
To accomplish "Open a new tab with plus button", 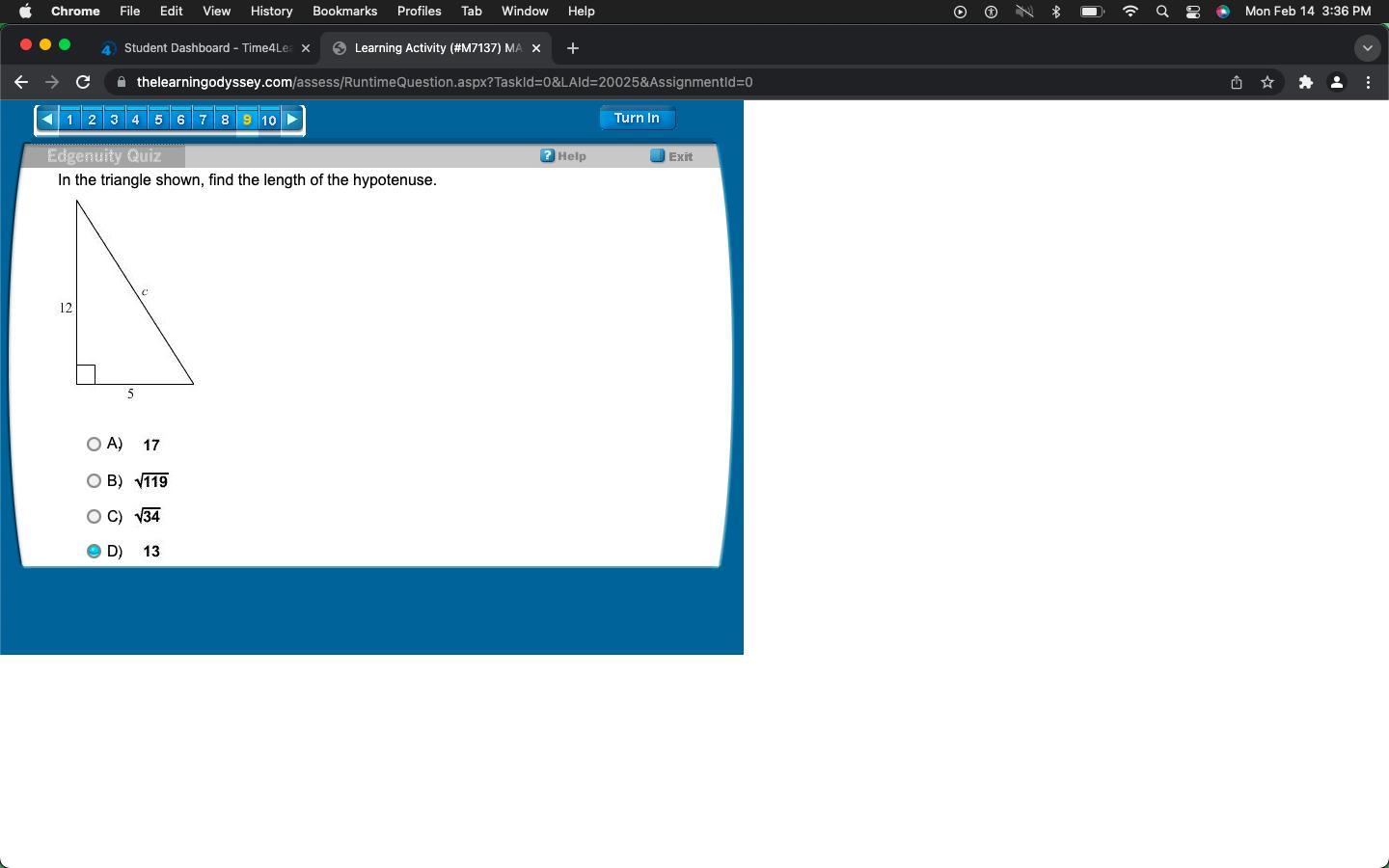I will (x=573, y=47).
